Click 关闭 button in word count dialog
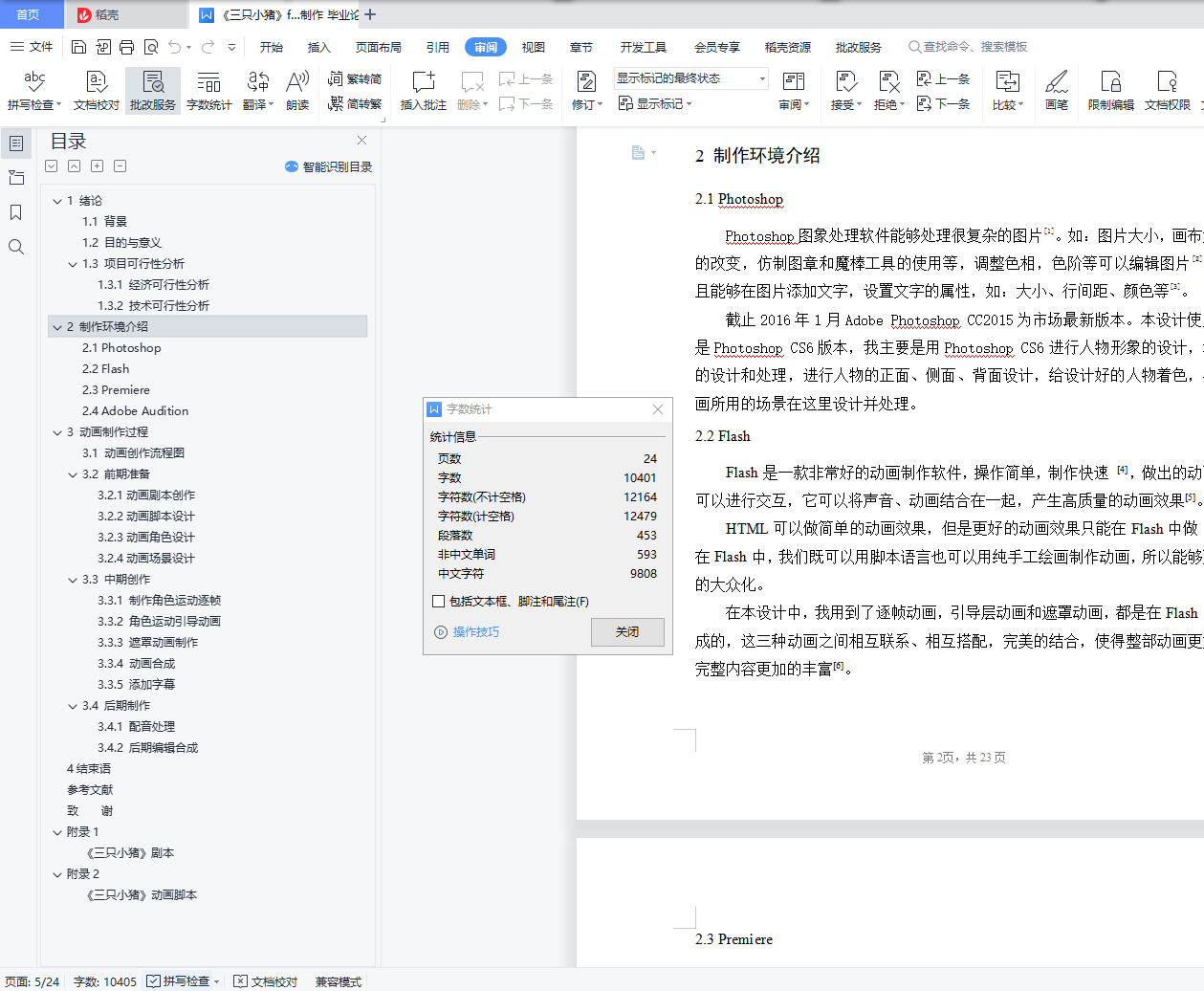 tap(627, 632)
